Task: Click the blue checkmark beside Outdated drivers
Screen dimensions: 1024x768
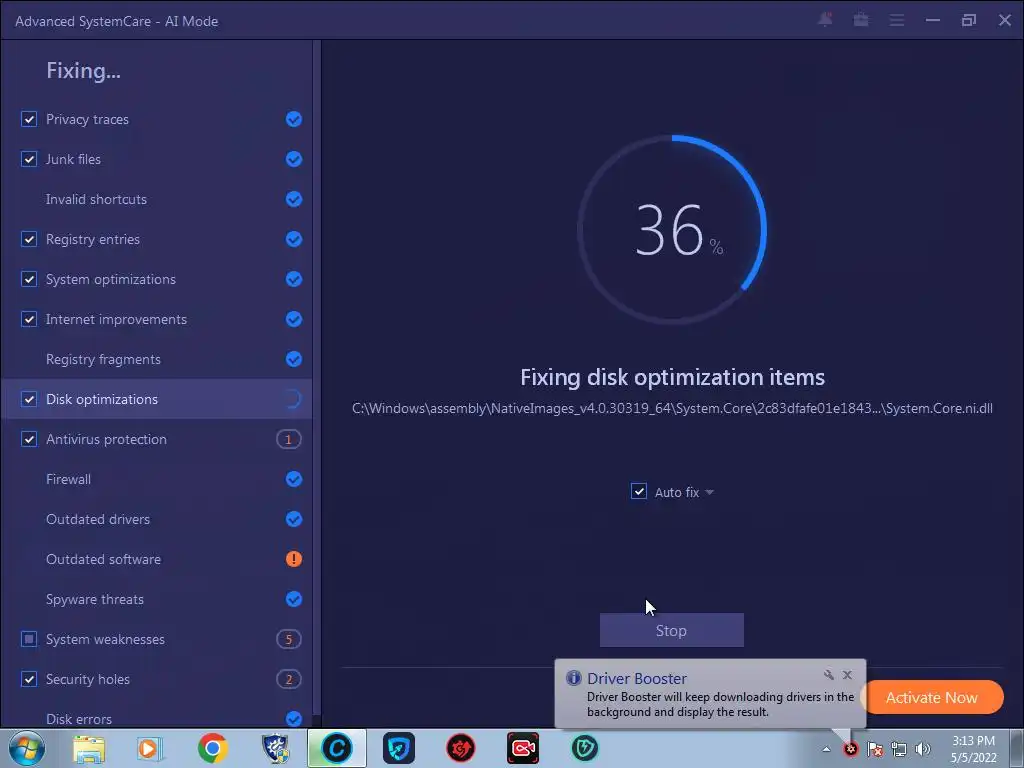Action: (x=294, y=519)
